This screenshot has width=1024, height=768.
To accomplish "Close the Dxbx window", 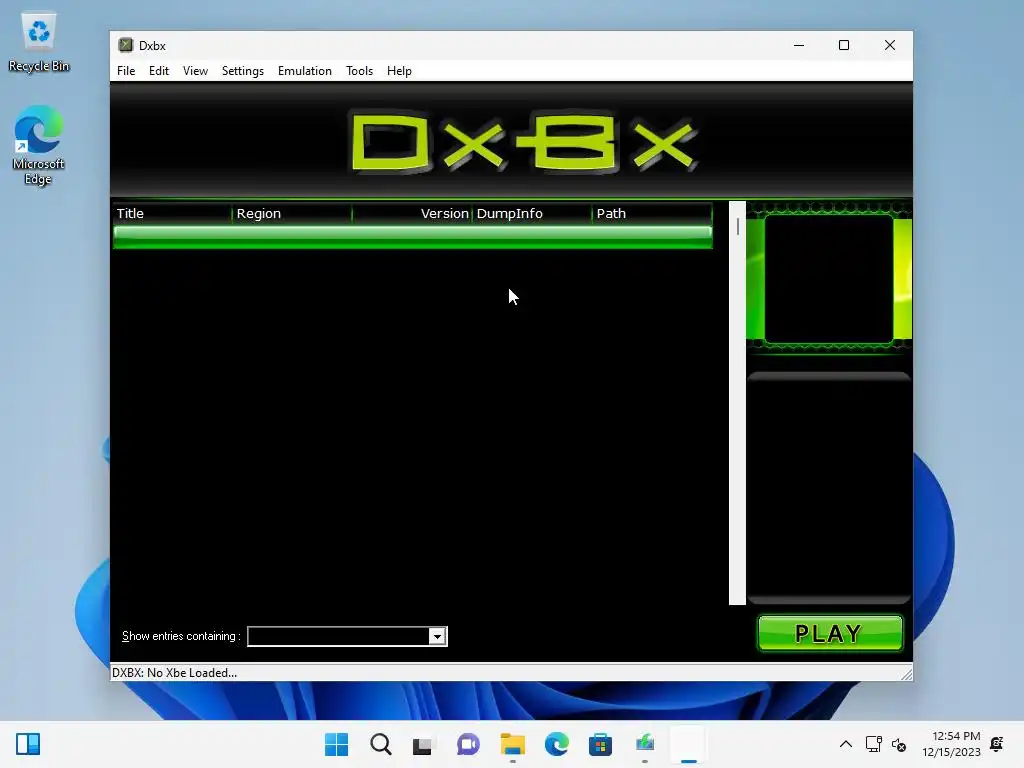I will pyautogui.click(x=889, y=45).
